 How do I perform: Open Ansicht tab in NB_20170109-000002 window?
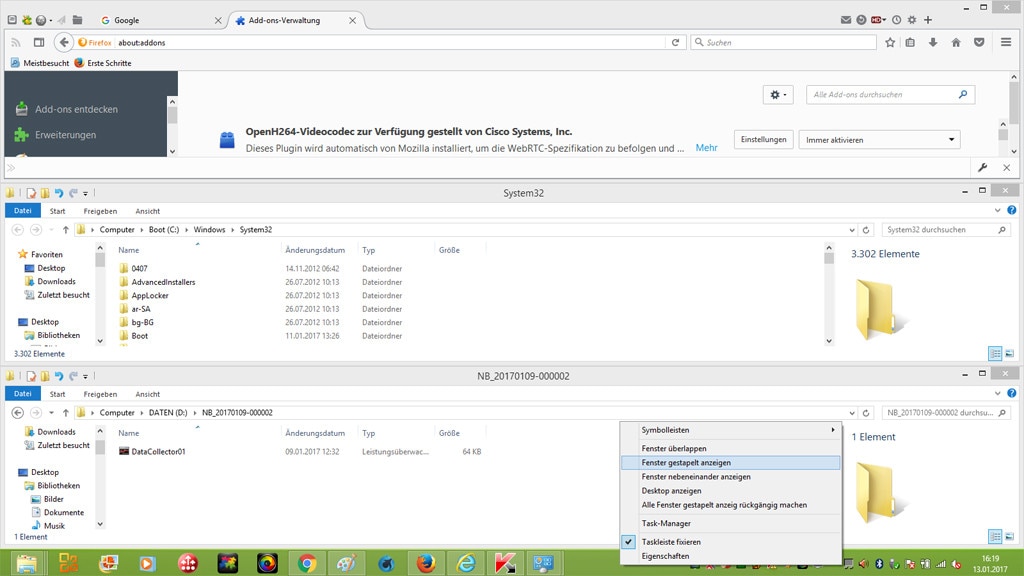click(148, 394)
